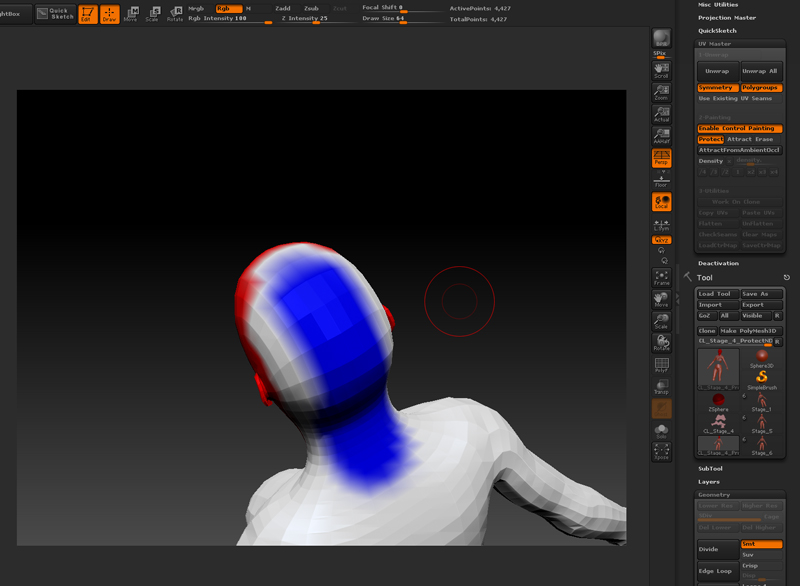Enable the PolyF wireframe icon
800x586 pixels.
(x=661, y=366)
